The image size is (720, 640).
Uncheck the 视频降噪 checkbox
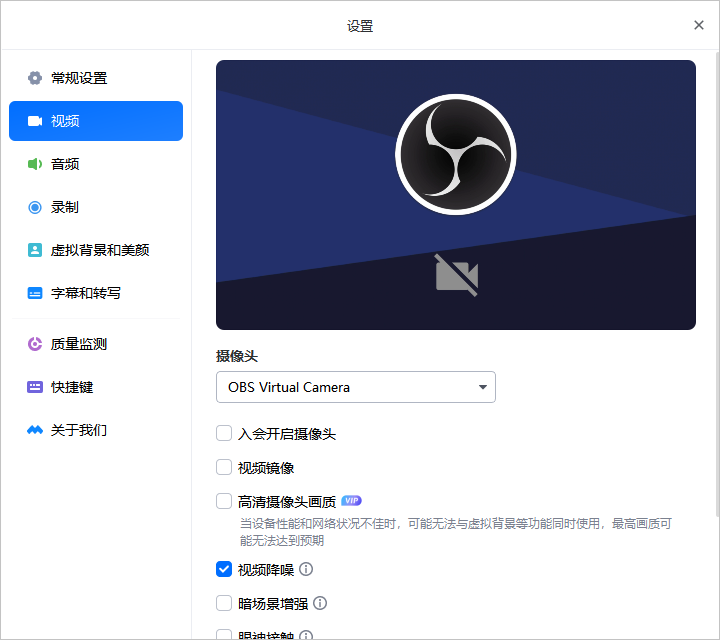pyautogui.click(x=224, y=569)
